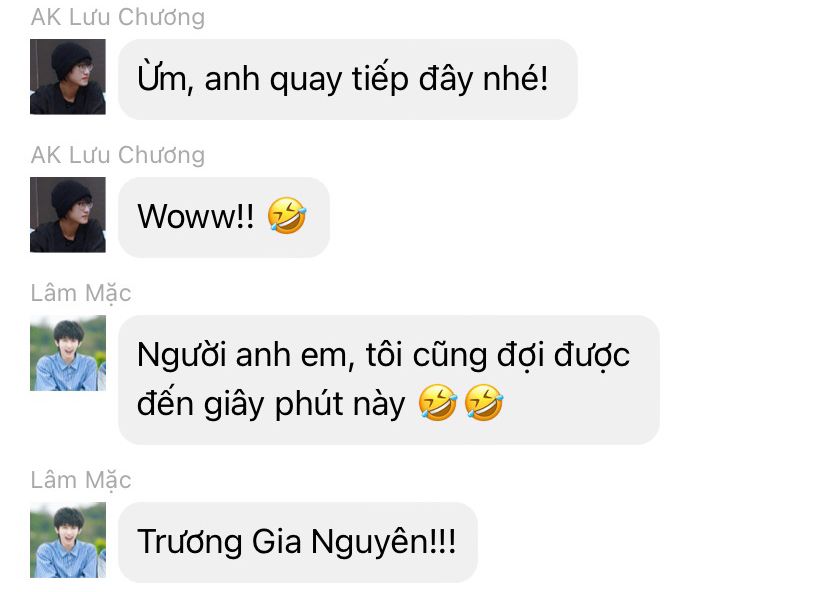This screenshot has height=592, width=828.
Task: Select the 'Trương Gia Nguyên!!!' message bubble
Action: [x=298, y=542]
